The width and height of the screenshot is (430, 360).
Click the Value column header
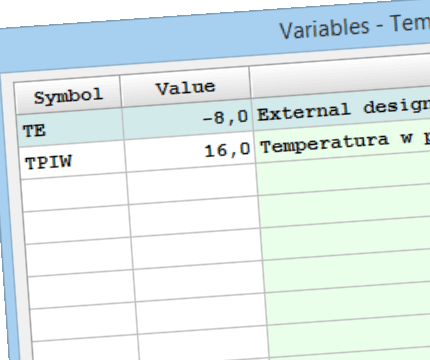[186, 87]
